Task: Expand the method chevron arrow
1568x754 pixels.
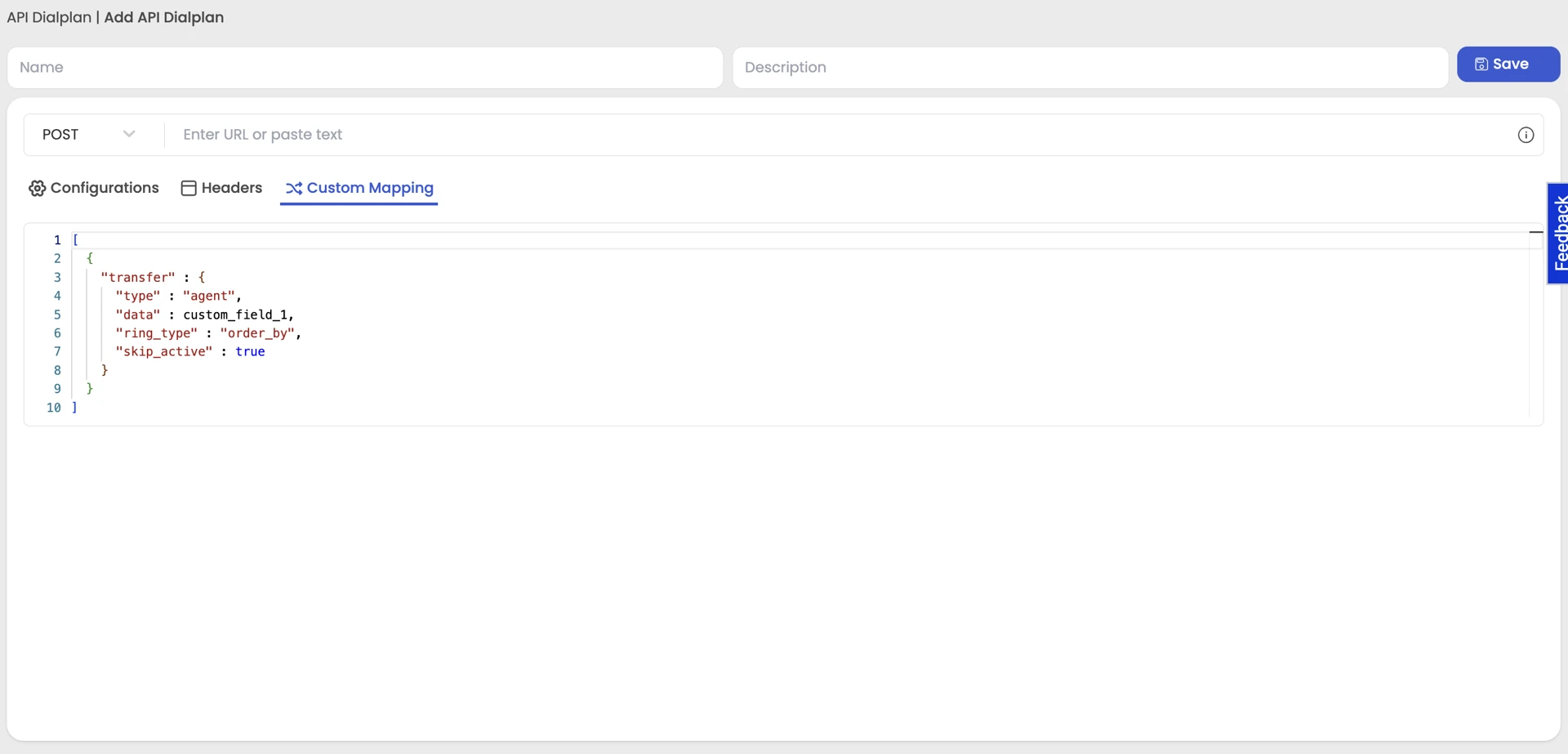Action: tap(129, 134)
